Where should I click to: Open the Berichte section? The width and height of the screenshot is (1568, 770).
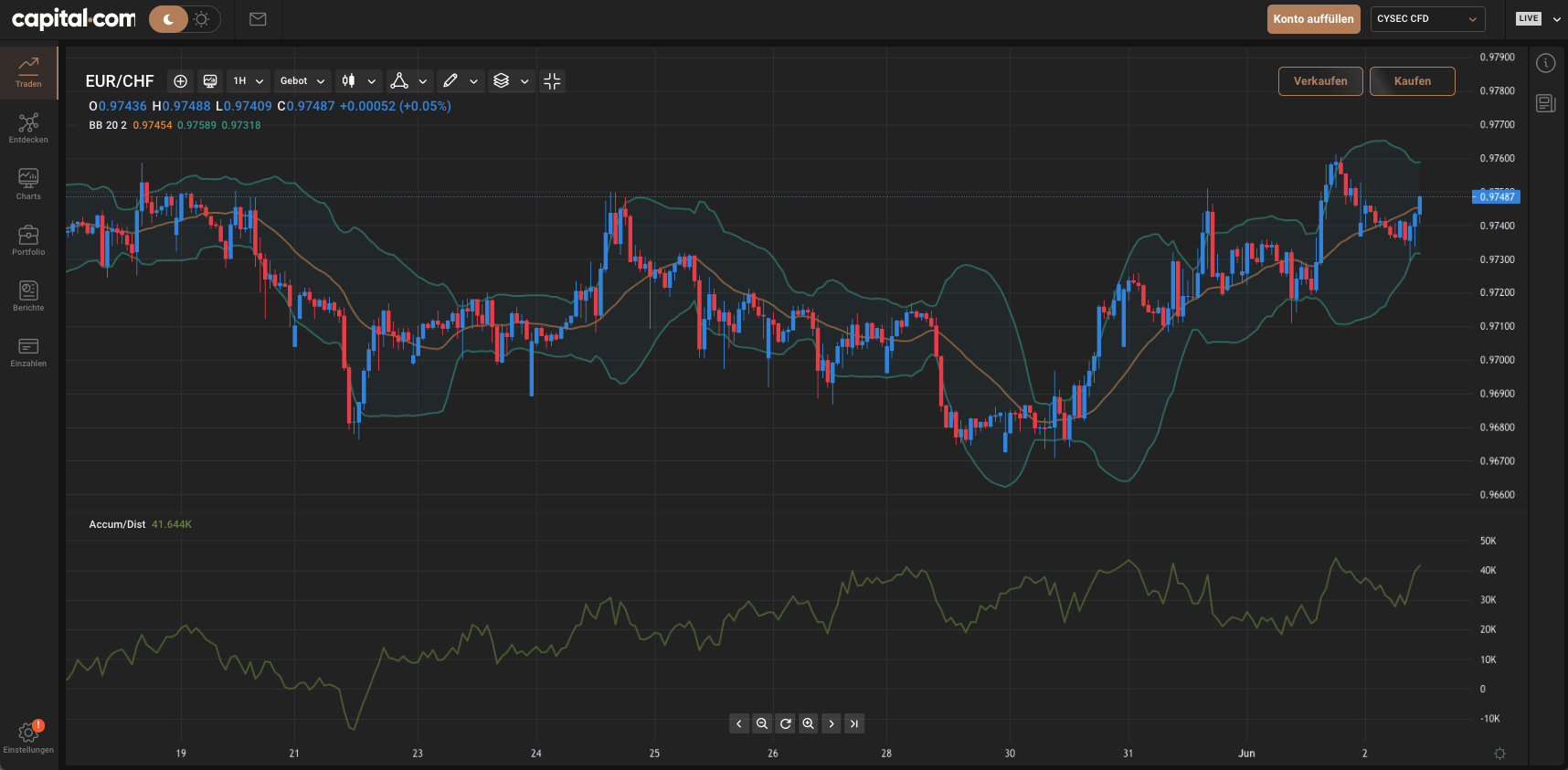point(28,296)
